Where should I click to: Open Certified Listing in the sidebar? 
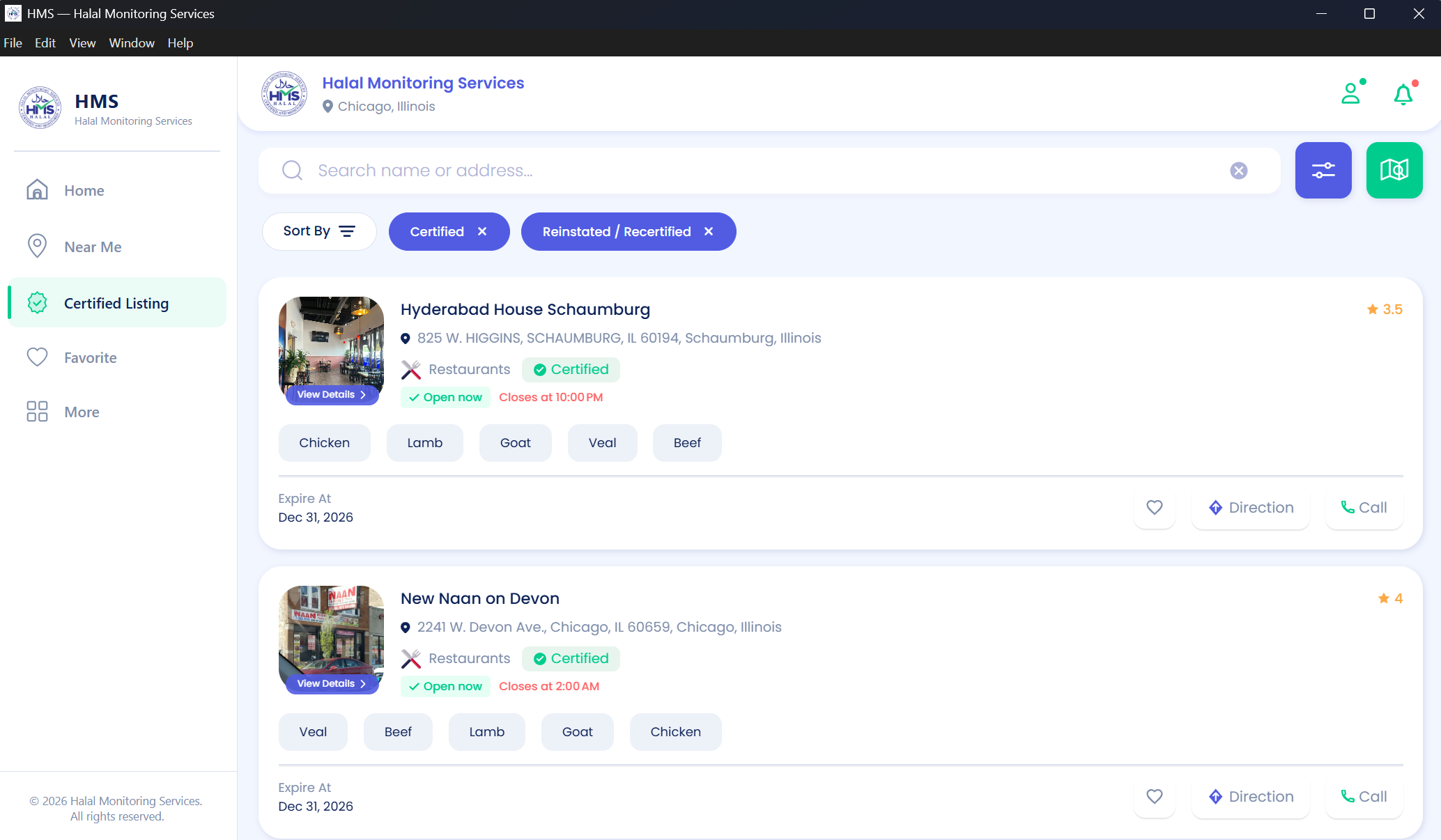click(117, 303)
